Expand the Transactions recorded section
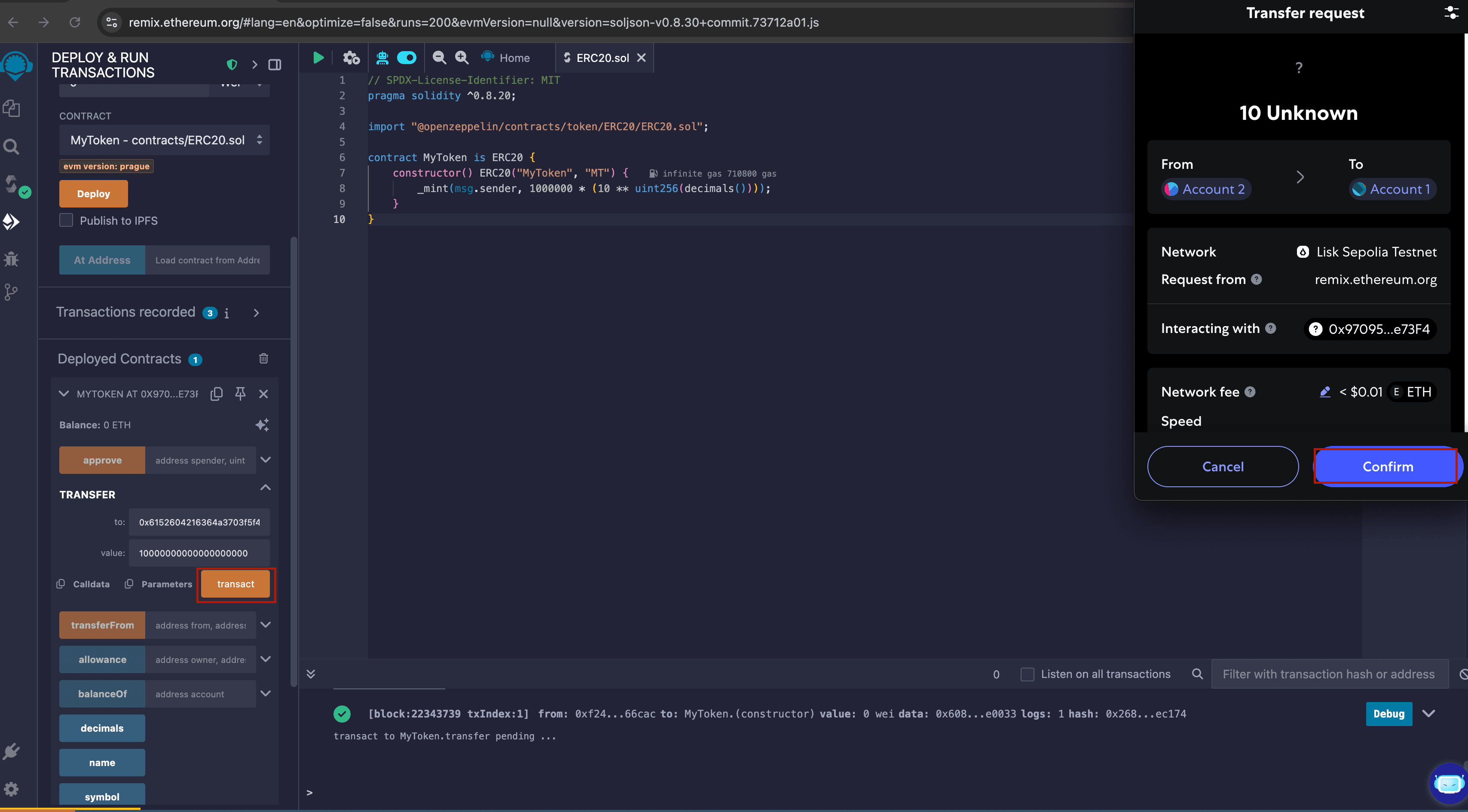This screenshot has width=1468, height=812. (257, 312)
